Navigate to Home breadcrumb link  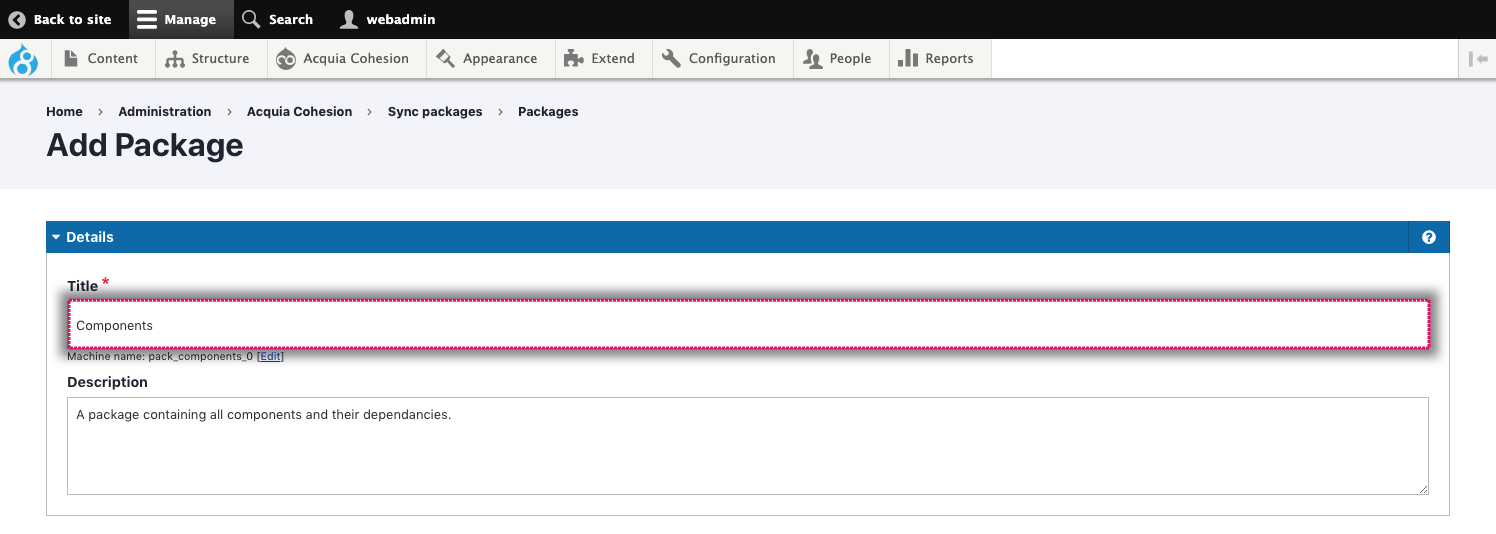click(64, 112)
